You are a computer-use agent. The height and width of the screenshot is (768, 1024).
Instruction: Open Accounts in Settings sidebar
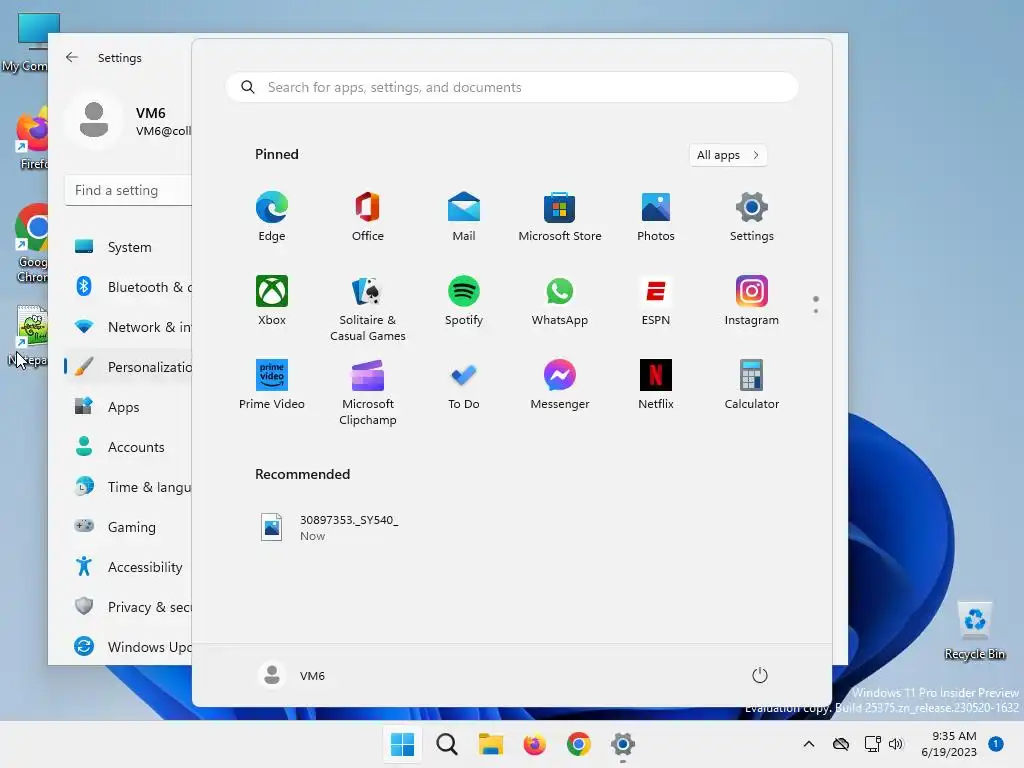(129, 447)
